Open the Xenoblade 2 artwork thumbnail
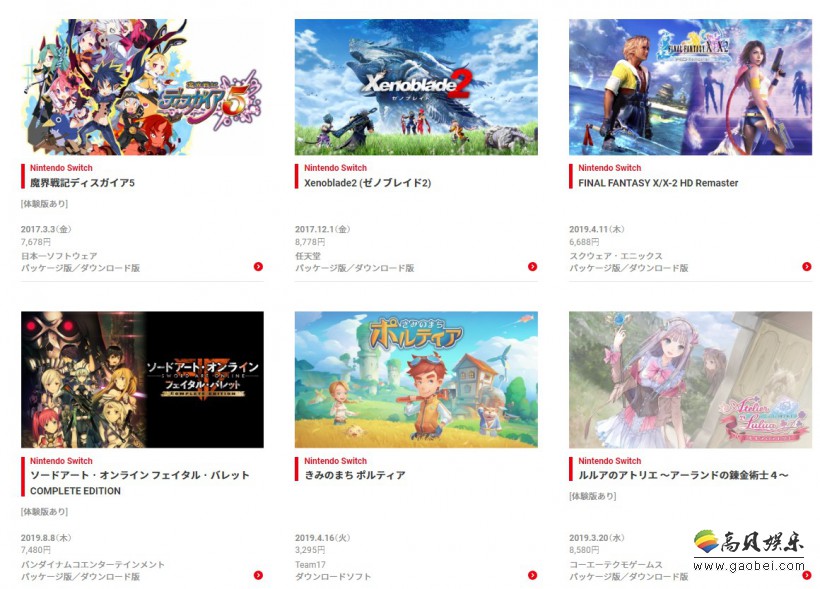 click(416, 87)
